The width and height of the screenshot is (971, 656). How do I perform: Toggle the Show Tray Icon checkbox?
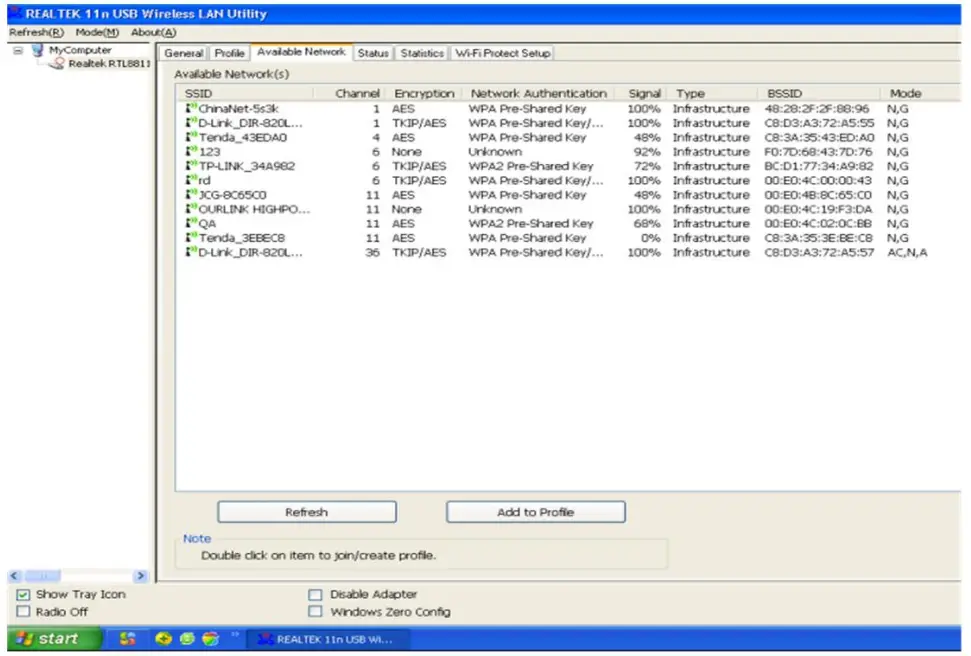pyautogui.click(x=24, y=594)
